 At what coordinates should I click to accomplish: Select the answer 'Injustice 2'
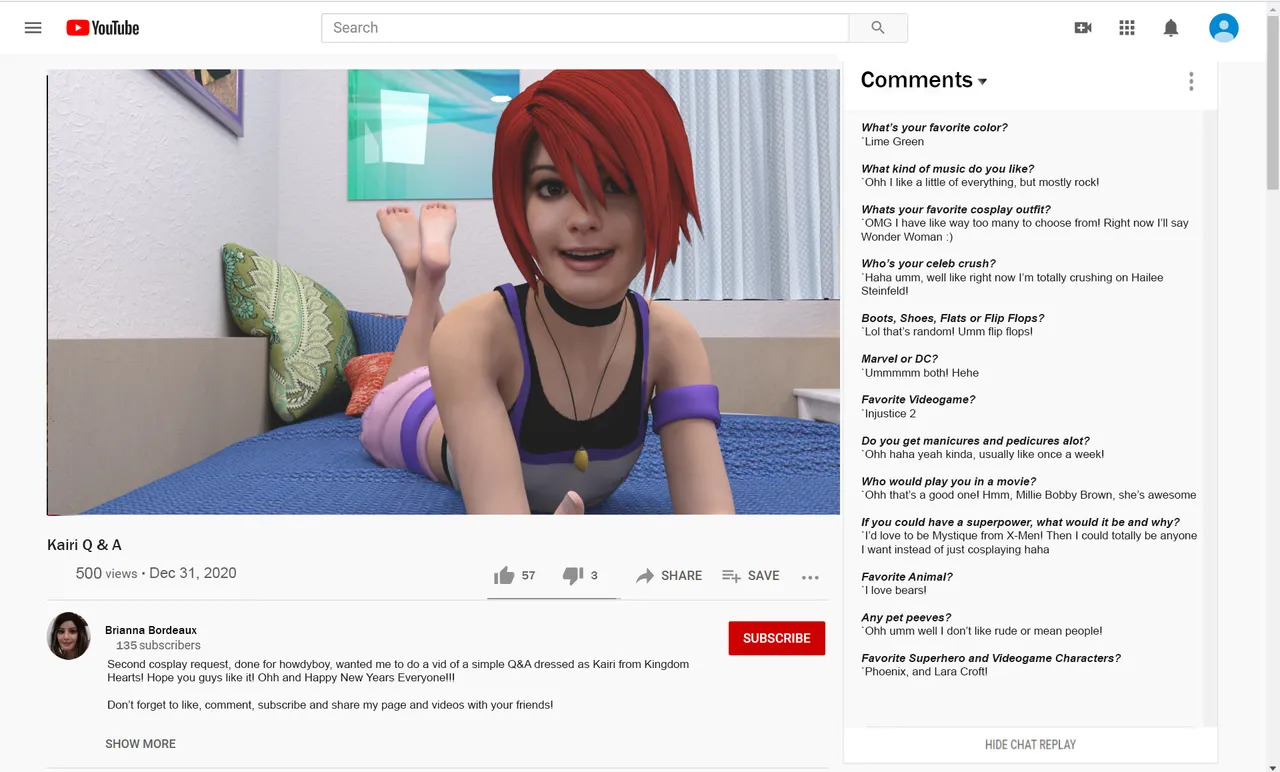tap(889, 414)
